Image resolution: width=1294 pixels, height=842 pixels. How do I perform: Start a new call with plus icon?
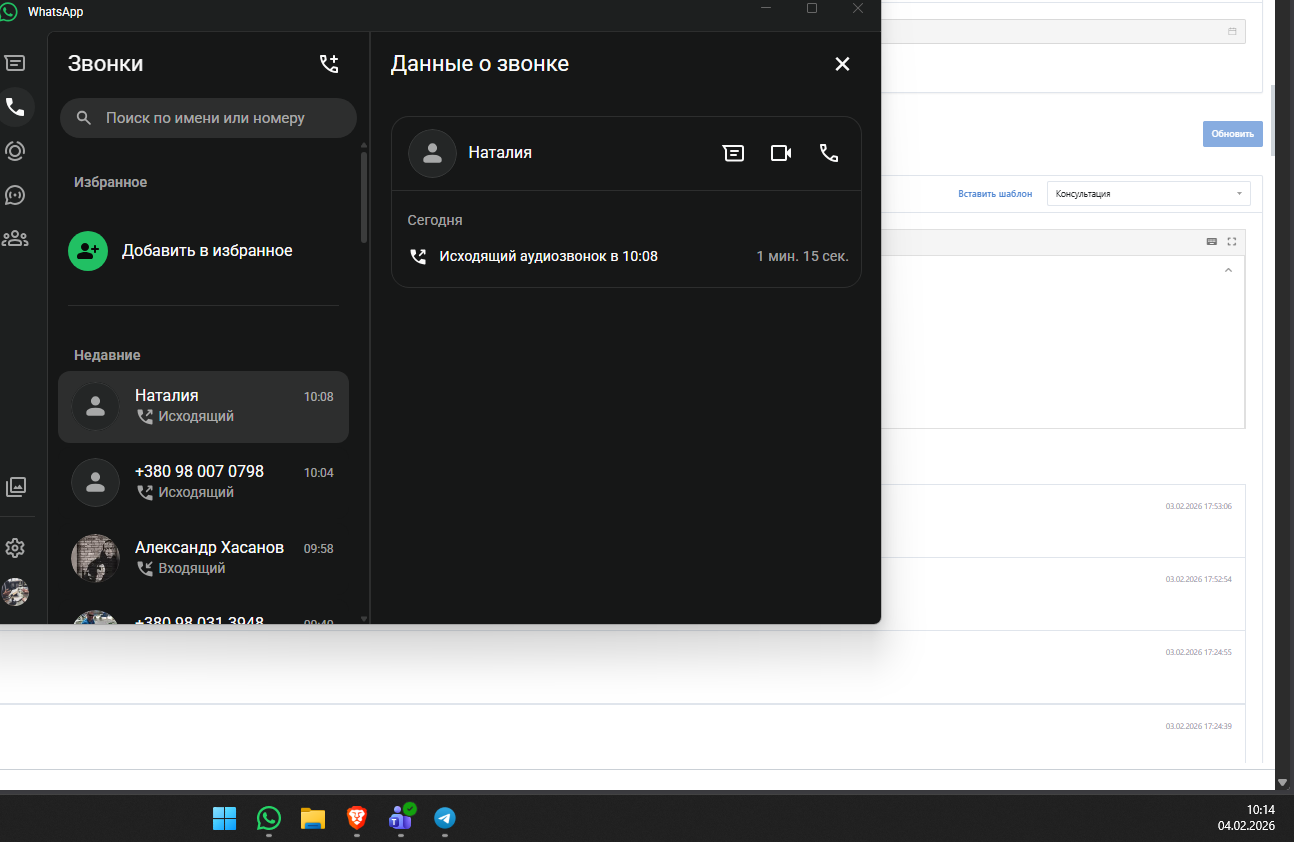pyautogui.click(x=329, y=64)
